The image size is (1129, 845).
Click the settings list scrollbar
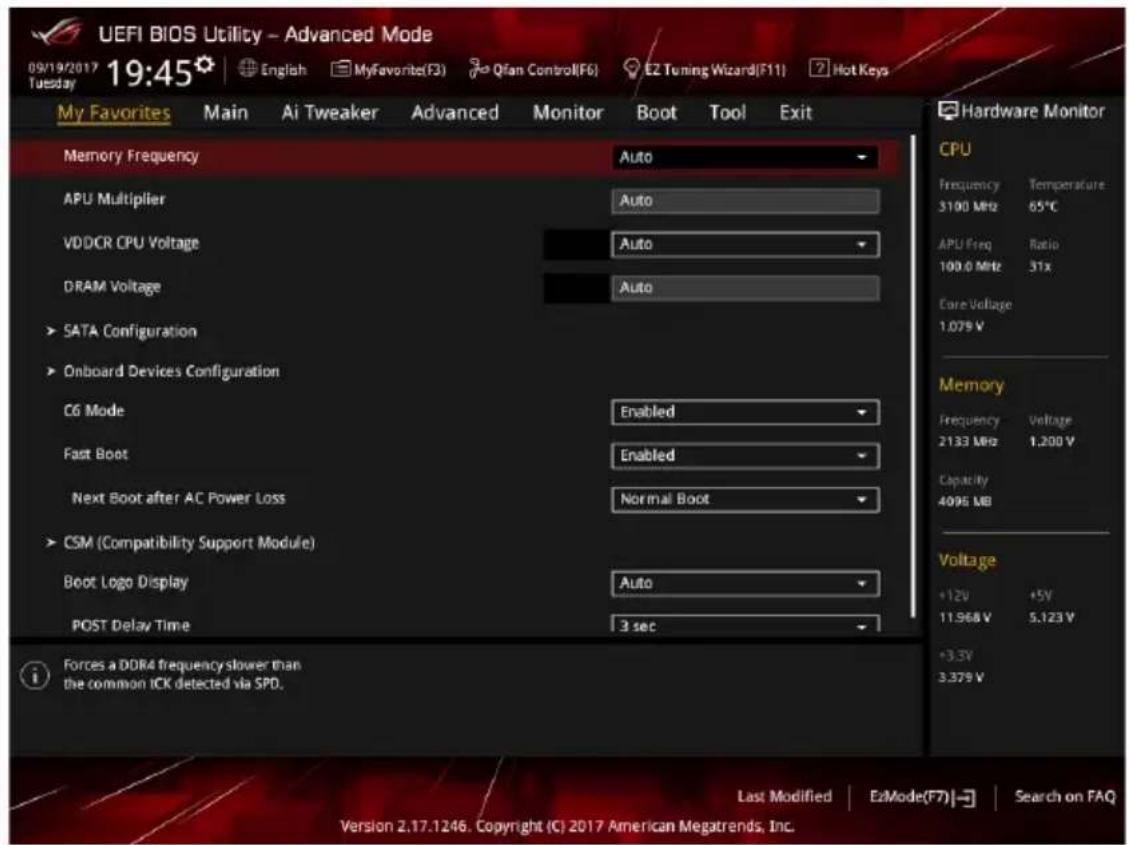pyautogui.click(x=913, y=376)
